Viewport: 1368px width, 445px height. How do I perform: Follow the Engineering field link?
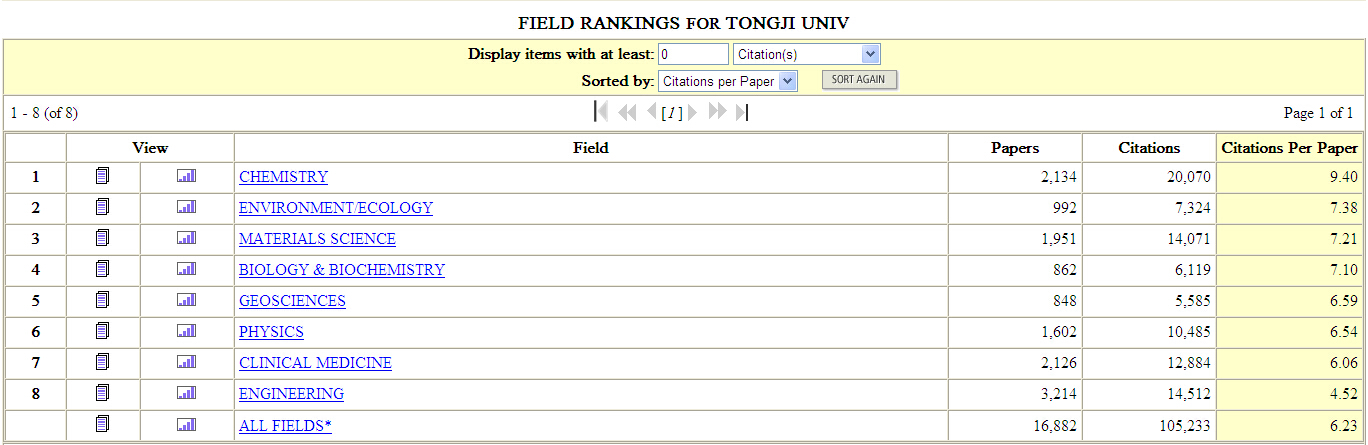pos(291,394)
